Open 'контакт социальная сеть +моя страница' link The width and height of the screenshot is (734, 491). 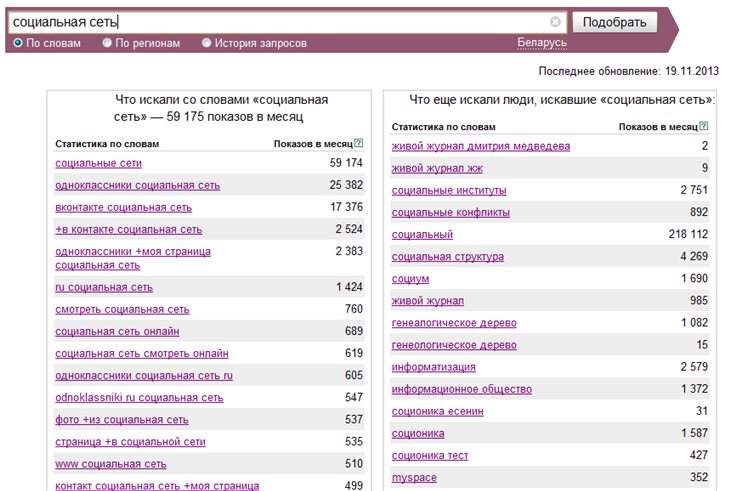pos(157,486)
